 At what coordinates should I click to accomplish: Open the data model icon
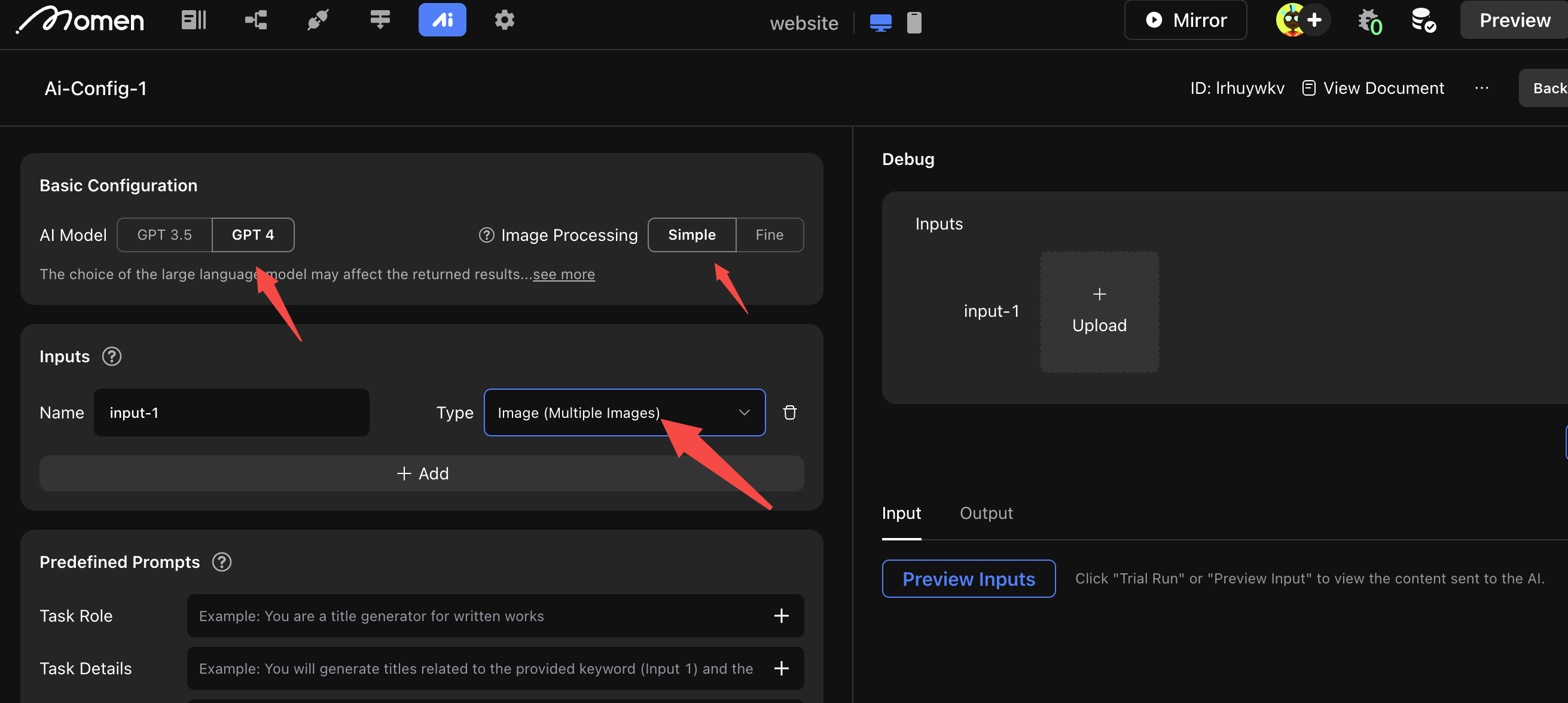(x=256, y=20)
